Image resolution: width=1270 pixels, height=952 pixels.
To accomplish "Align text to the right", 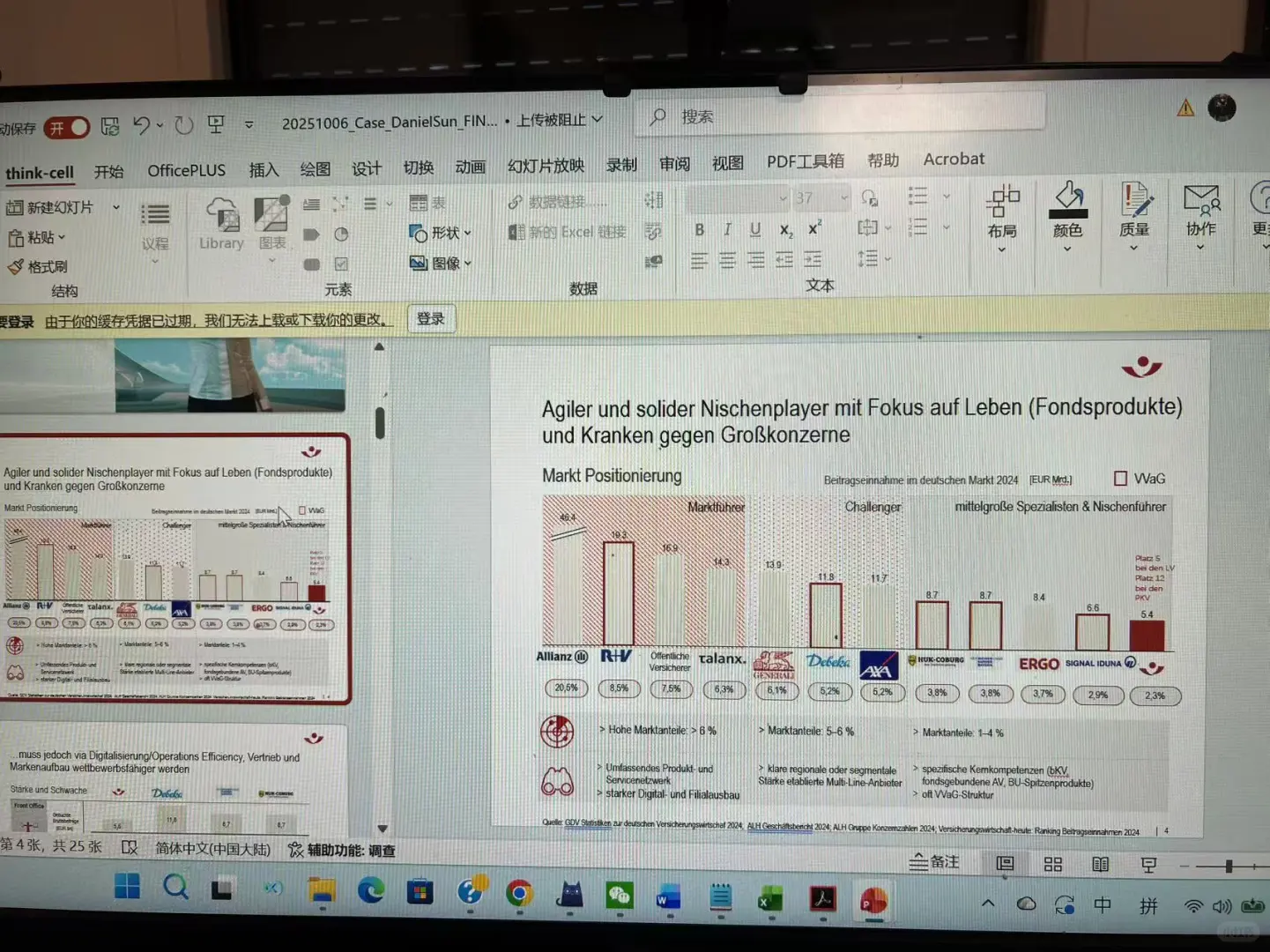I will click(755, 259).
